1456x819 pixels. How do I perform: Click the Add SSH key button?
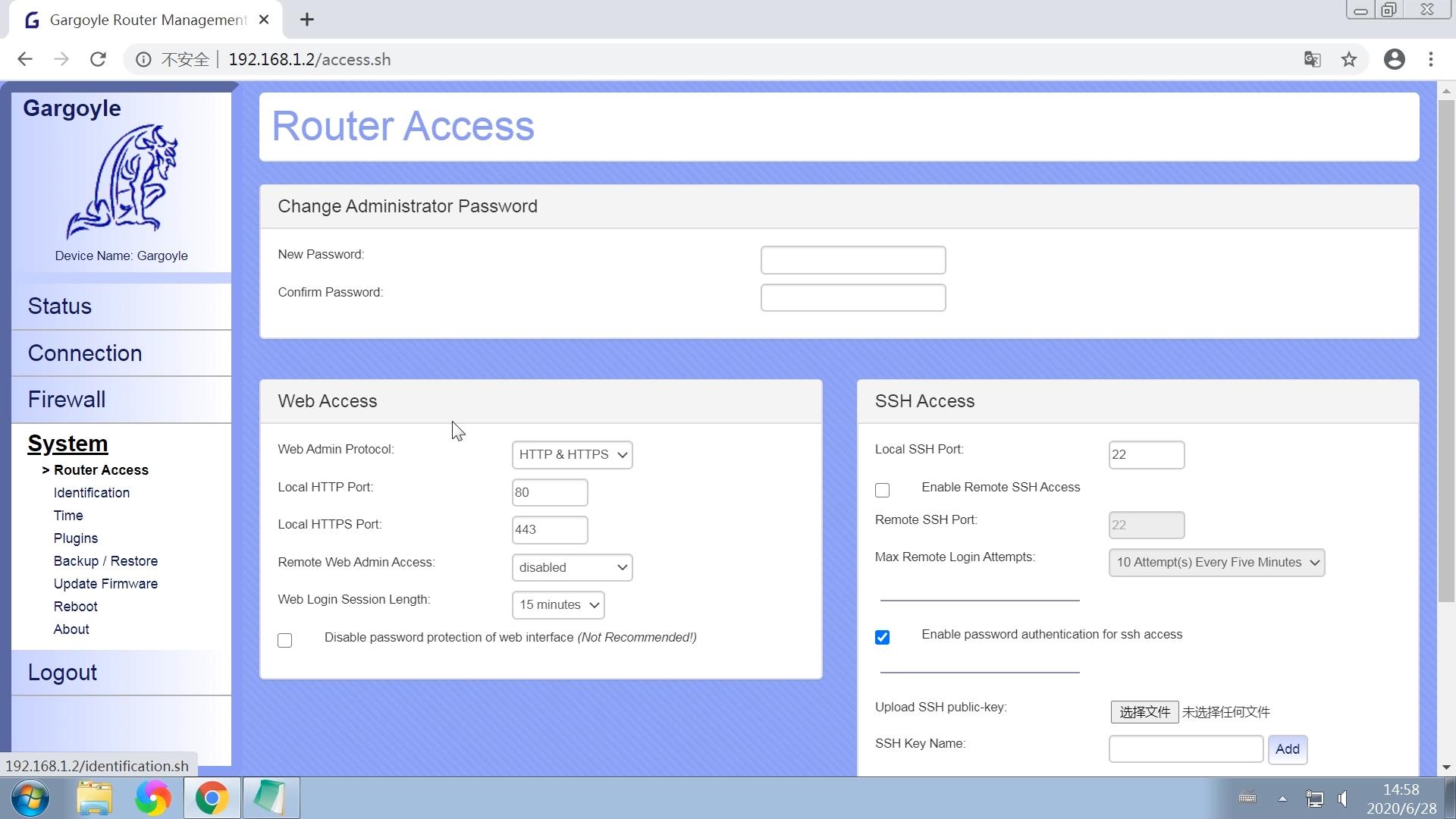click(1287, 749)
